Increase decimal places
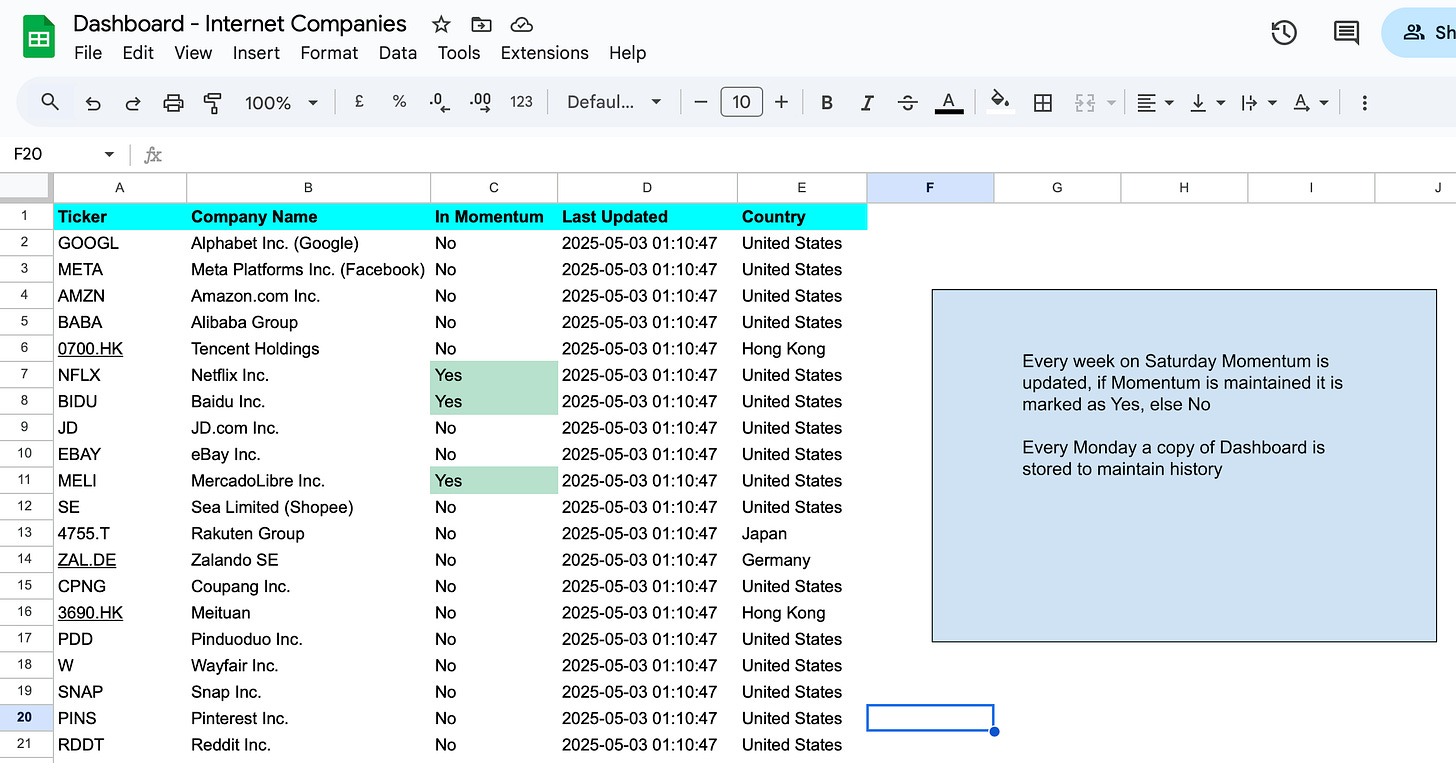The image size is (1456, 763). coord(480,102)
